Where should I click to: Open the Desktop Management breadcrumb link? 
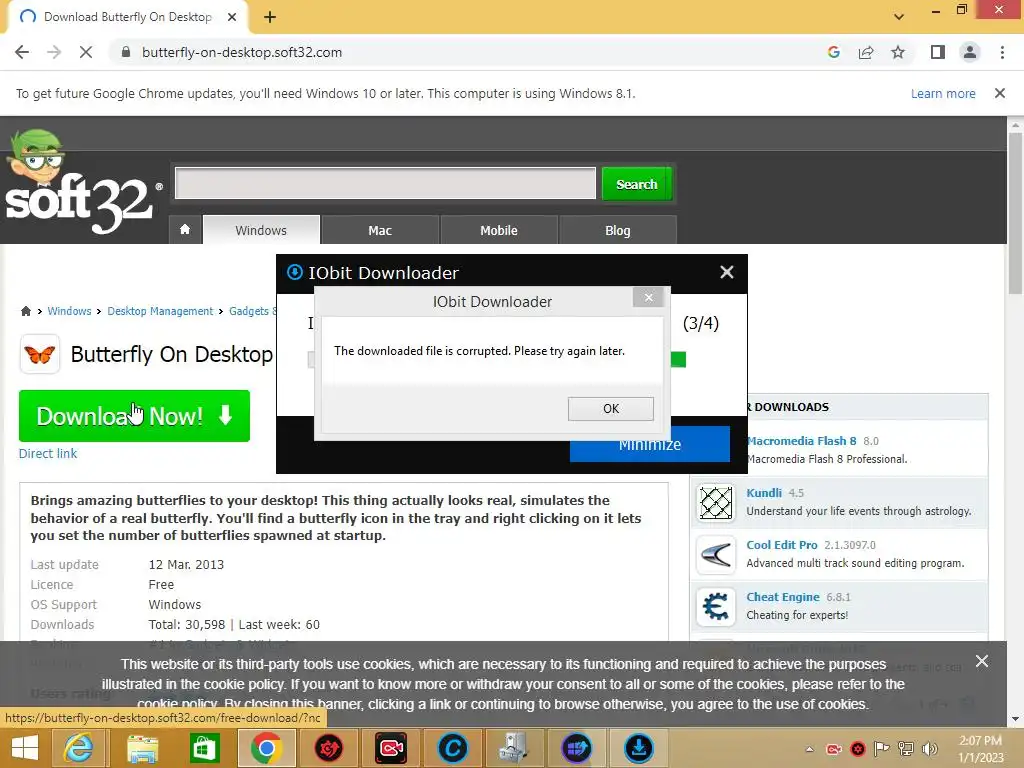[x=160, y=311]
